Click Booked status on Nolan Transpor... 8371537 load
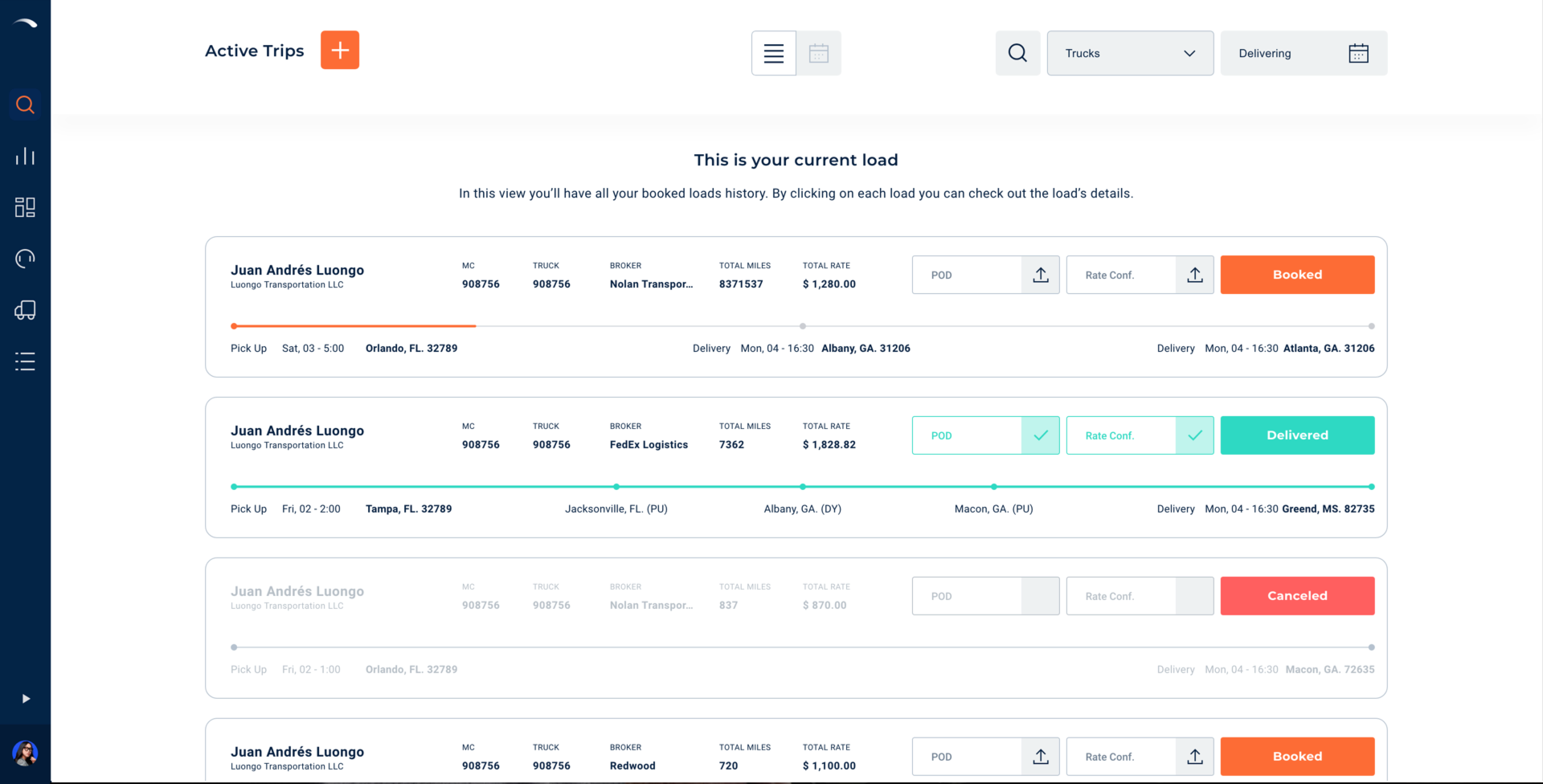Viewport: 1543px width, 784px height. pyautogui.click(x=1298, y=275)
